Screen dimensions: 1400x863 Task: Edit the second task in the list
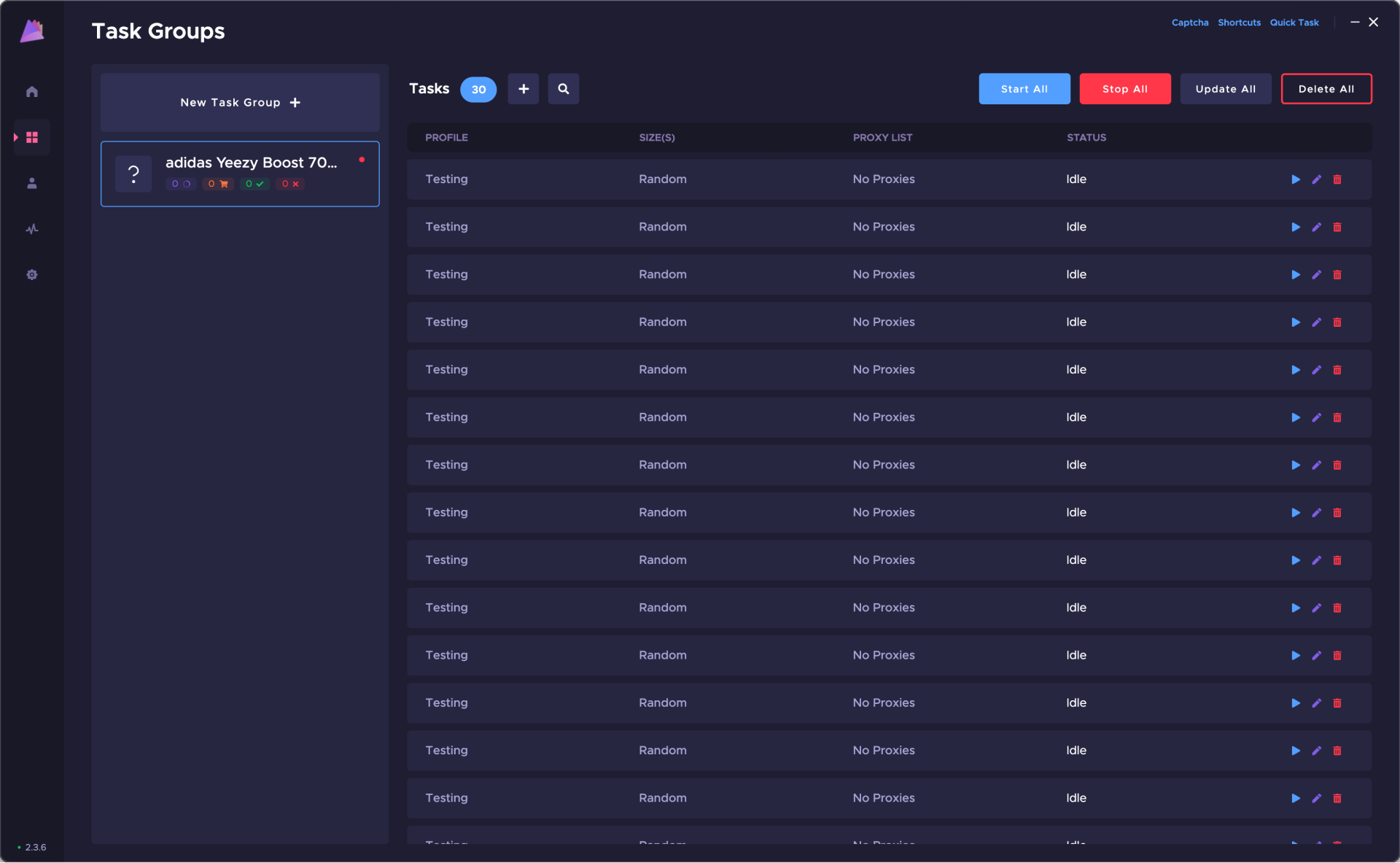coord(1316,227)
